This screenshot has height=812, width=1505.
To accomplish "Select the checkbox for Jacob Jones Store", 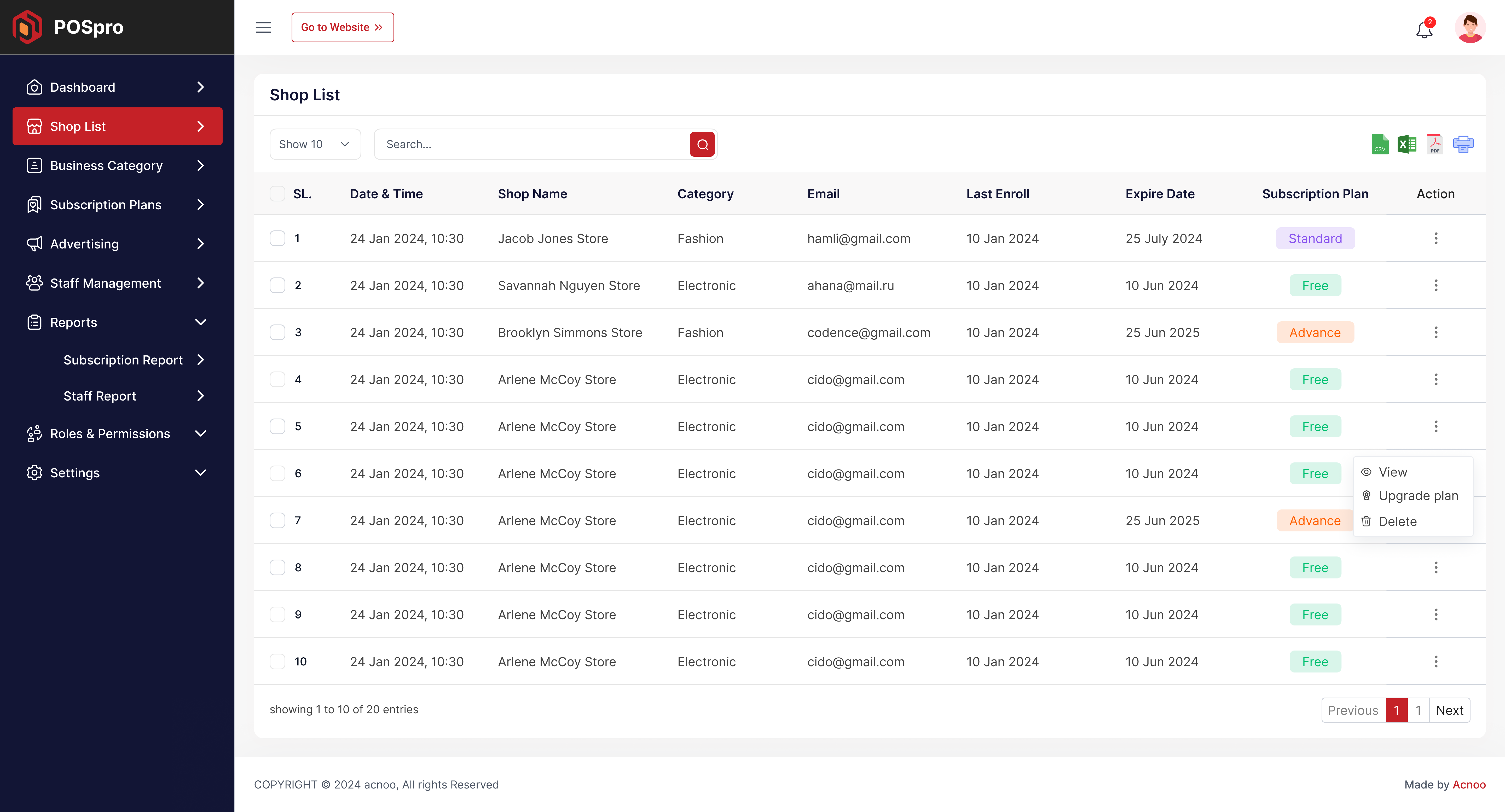I will [277, 238].
